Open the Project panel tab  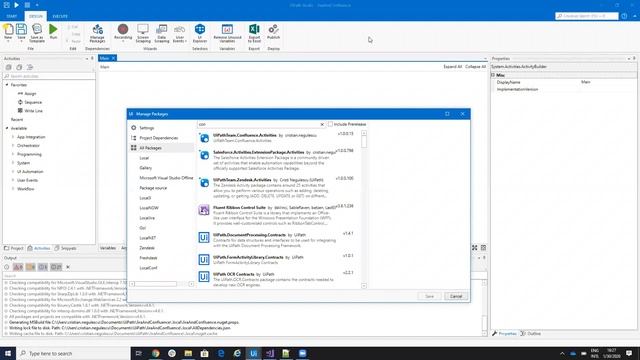(x=14, y=248)
